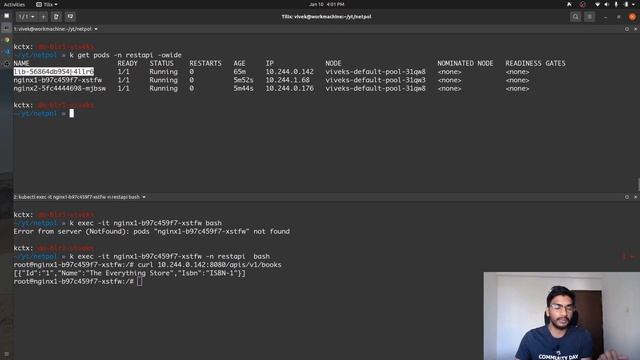The width and height of the screenshot is (640, 360).
Task: Open the 1/1 session switcher dropdown
Action: [26, 17]
